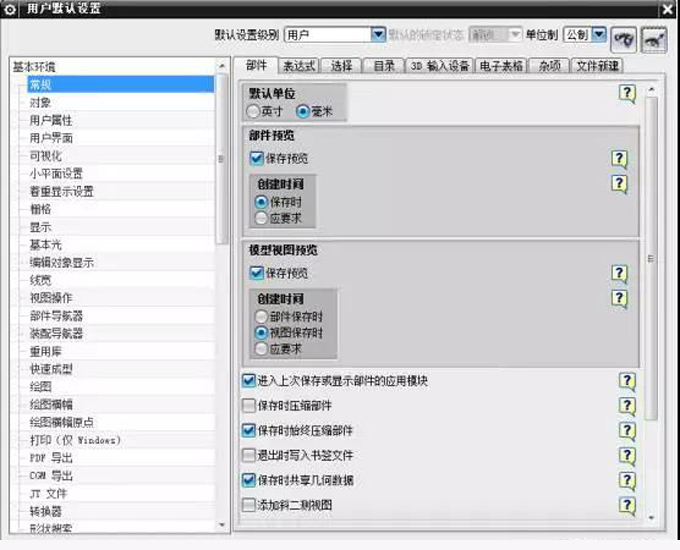Click the scroll-down arrow of the settings panel scrollbar
Viewport: 680px width, 550px height.
click(x=652, y=518)
